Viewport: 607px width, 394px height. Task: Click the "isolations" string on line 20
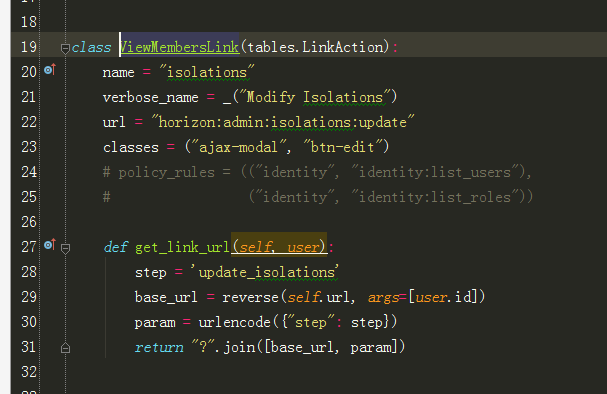[207, 72]
